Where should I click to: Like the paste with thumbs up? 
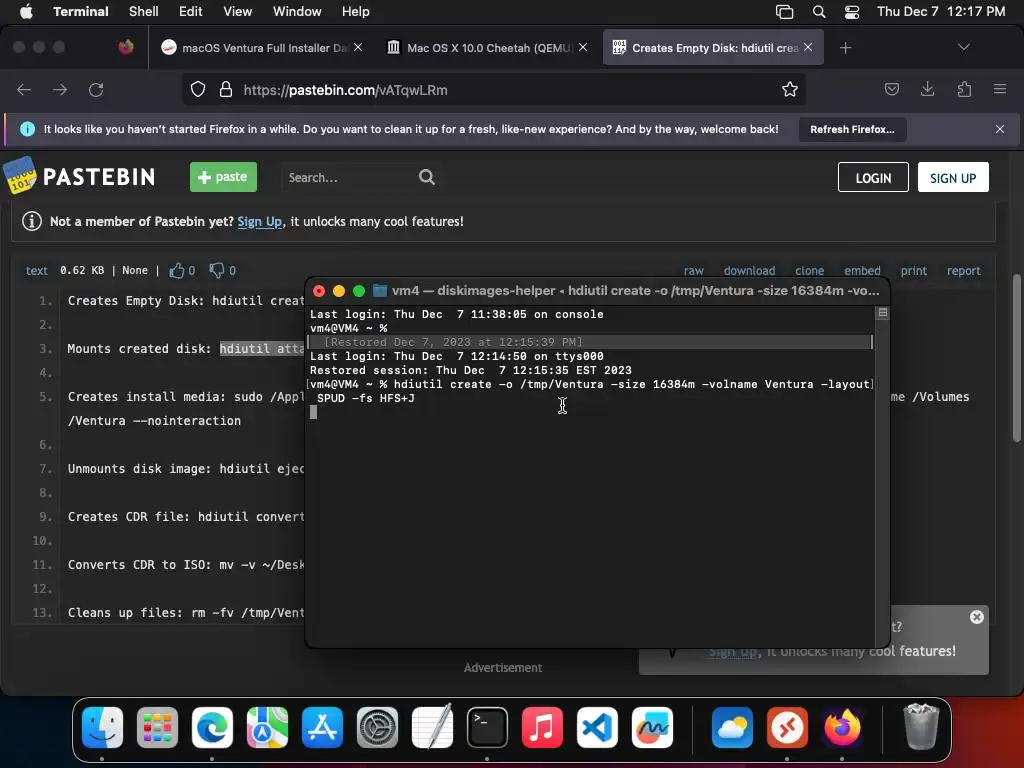176,270
